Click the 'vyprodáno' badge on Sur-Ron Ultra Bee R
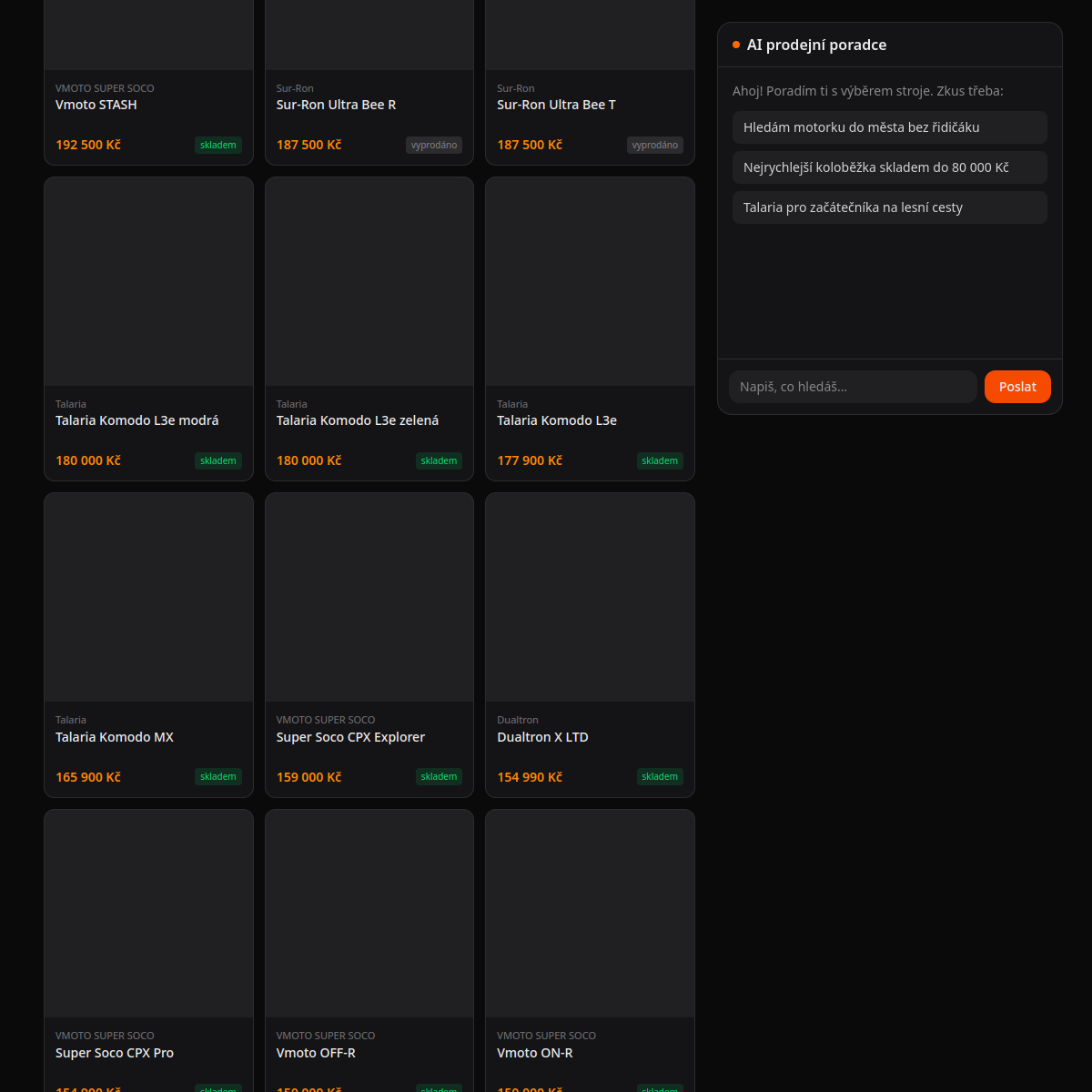Screen dimensions: 1092x1092 (x=434, y=145)
